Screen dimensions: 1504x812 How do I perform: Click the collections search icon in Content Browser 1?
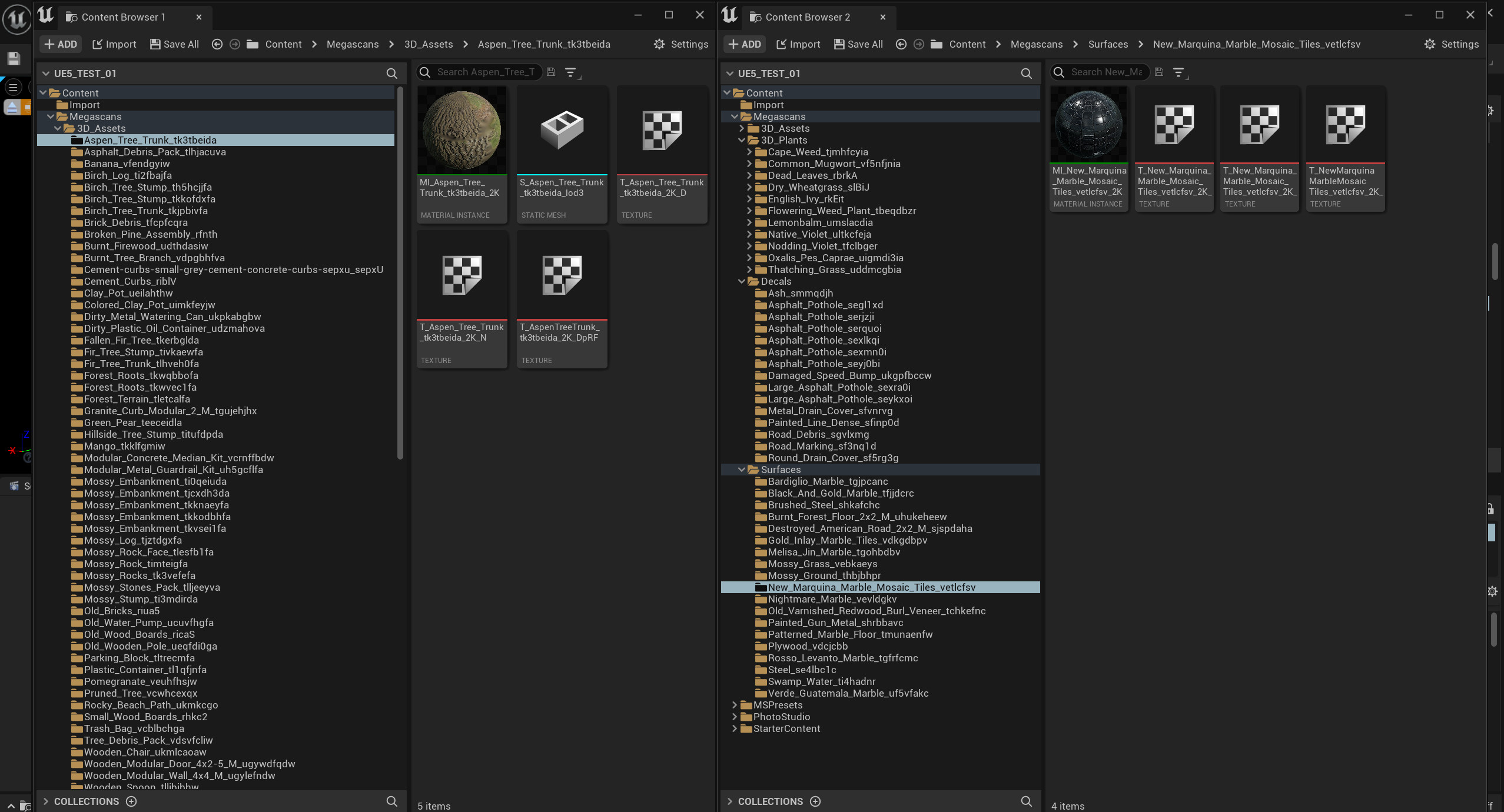pos(391,801)
